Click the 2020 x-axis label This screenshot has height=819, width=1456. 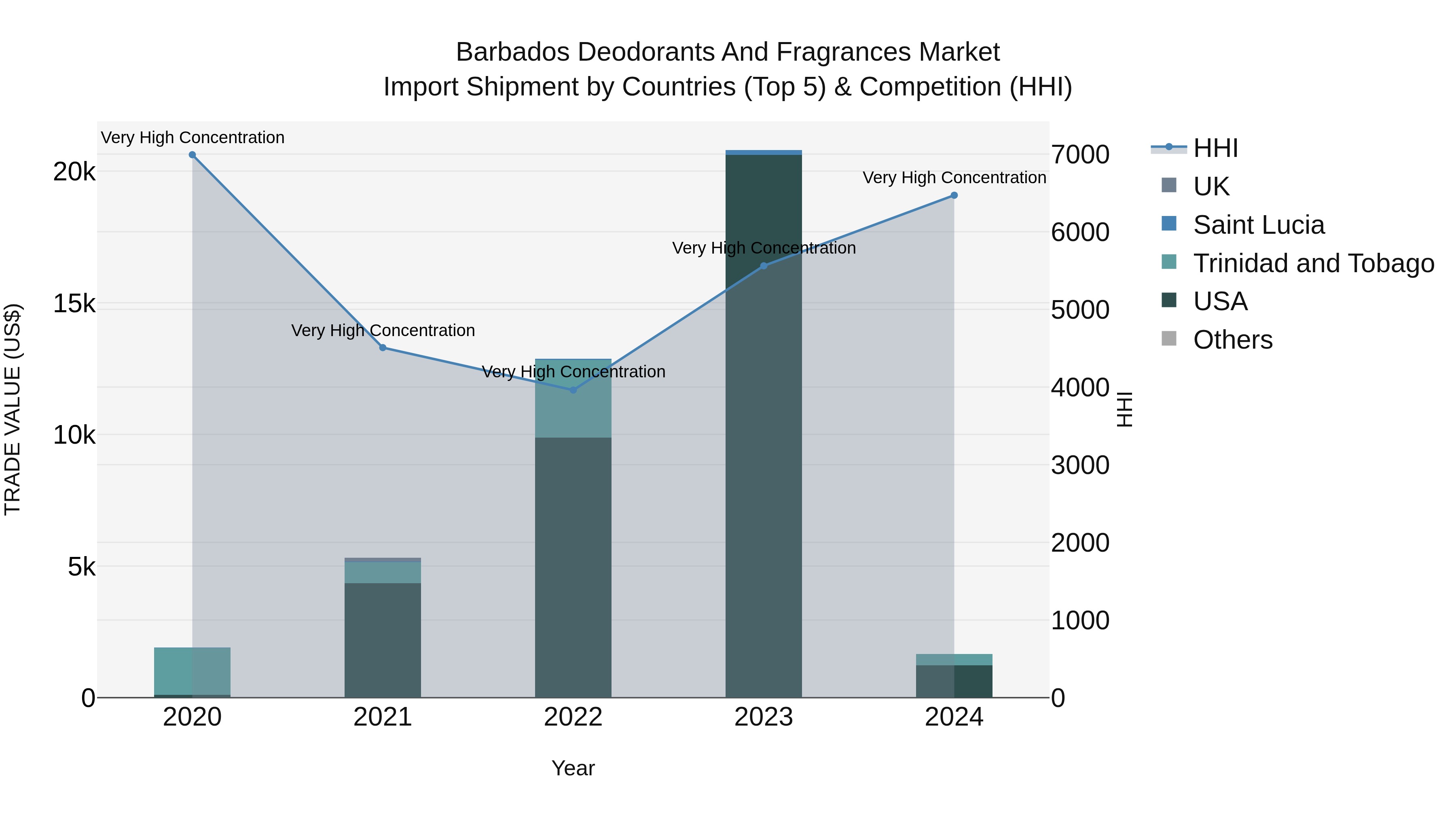pyautogui.click(x=192, y=717)
